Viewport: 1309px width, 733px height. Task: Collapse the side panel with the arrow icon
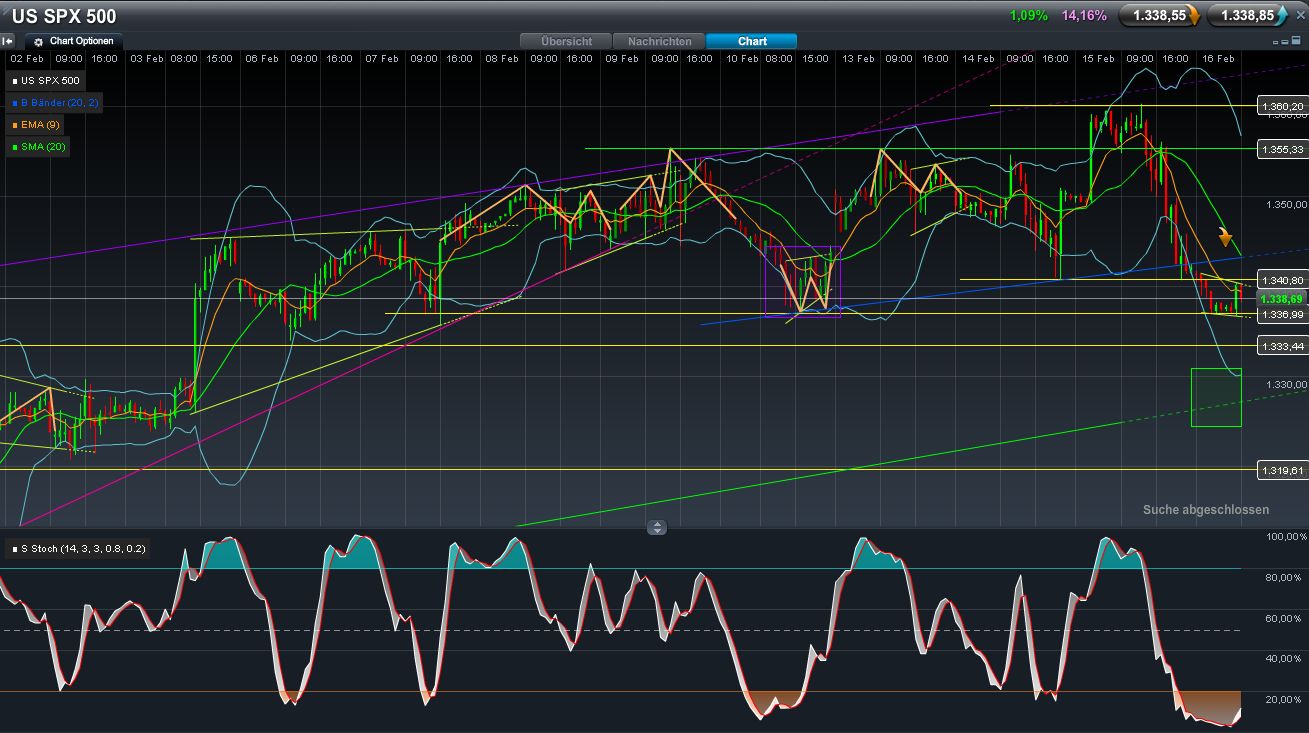[x=8, y=41]
